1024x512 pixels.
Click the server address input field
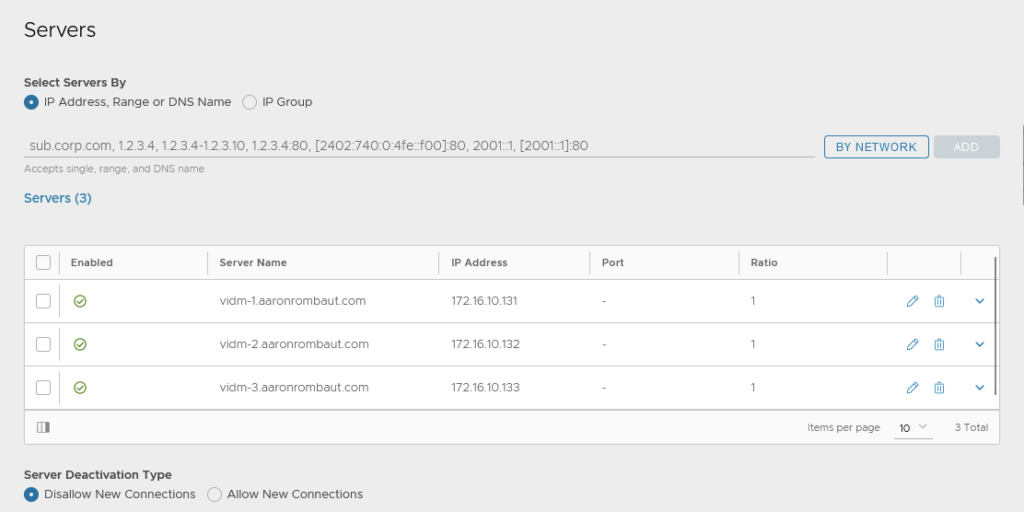(420, 146)
